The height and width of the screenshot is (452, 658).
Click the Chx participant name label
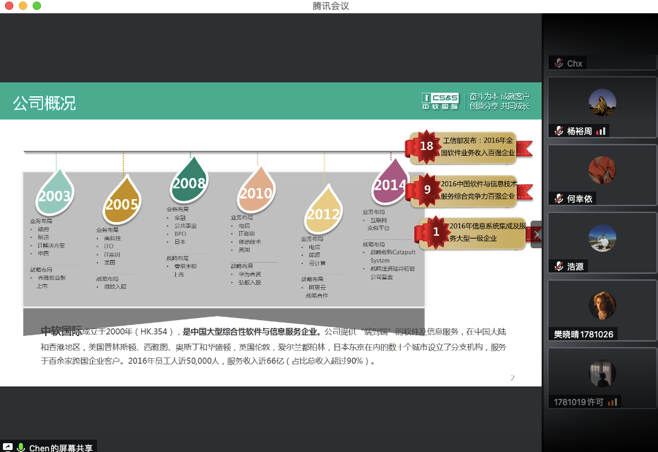coord(574,64)
